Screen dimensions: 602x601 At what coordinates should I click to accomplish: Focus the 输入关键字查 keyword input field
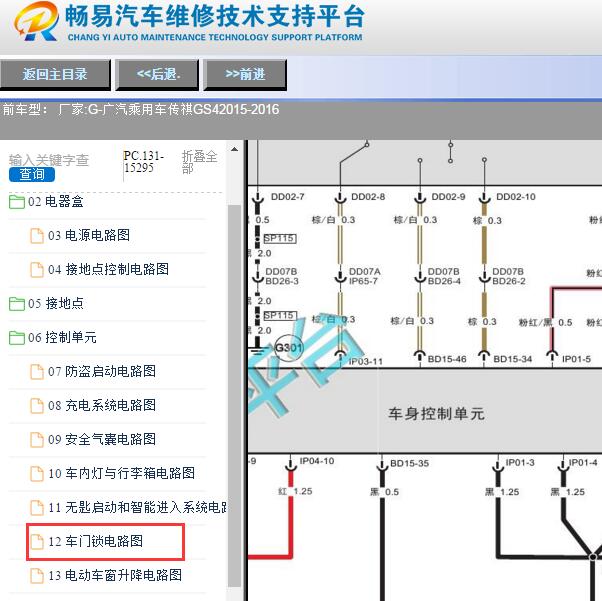click(x=49, y=160)
